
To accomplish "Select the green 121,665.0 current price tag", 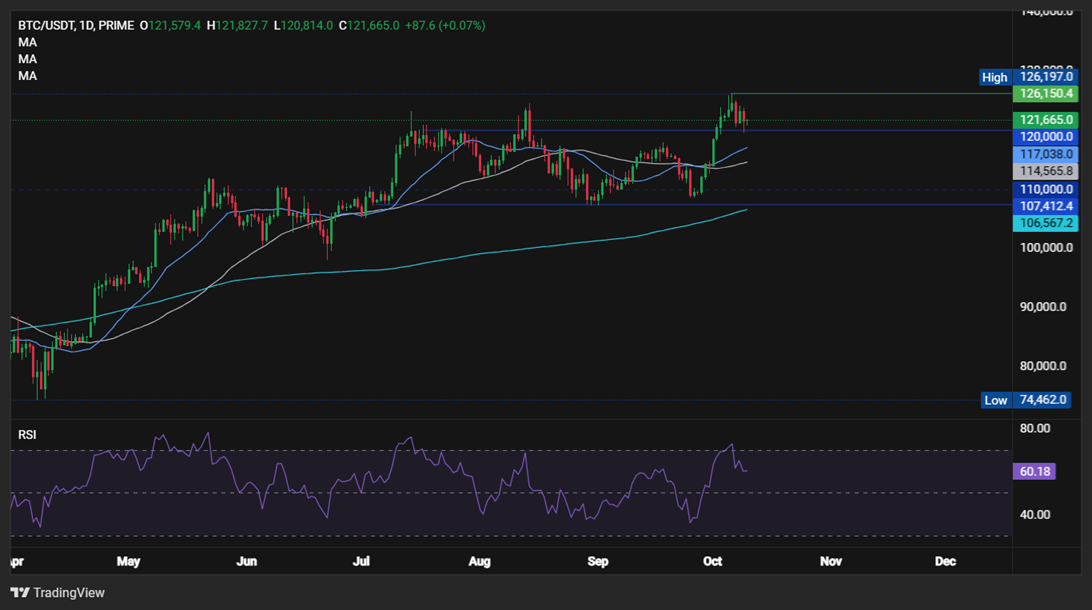I will [x=1044, y=119].
